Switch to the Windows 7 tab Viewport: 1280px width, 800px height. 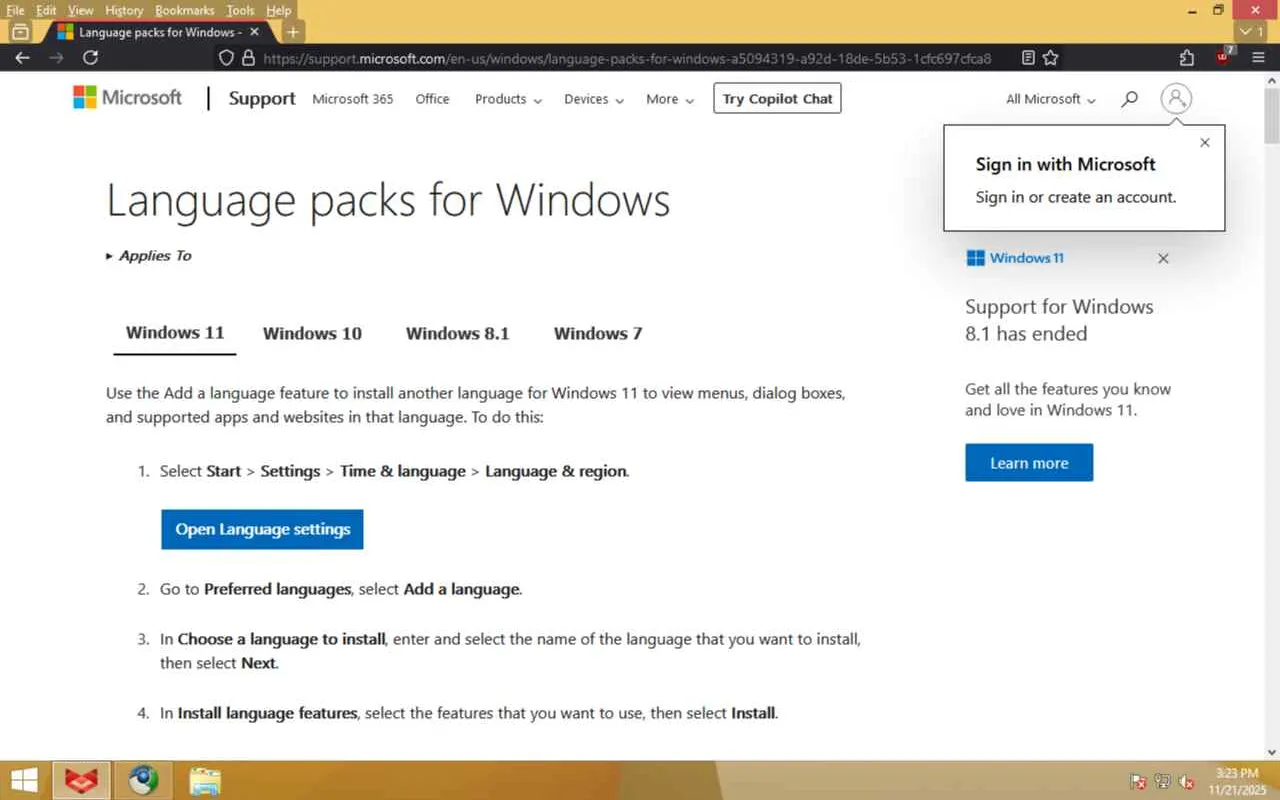pos(598,334)
